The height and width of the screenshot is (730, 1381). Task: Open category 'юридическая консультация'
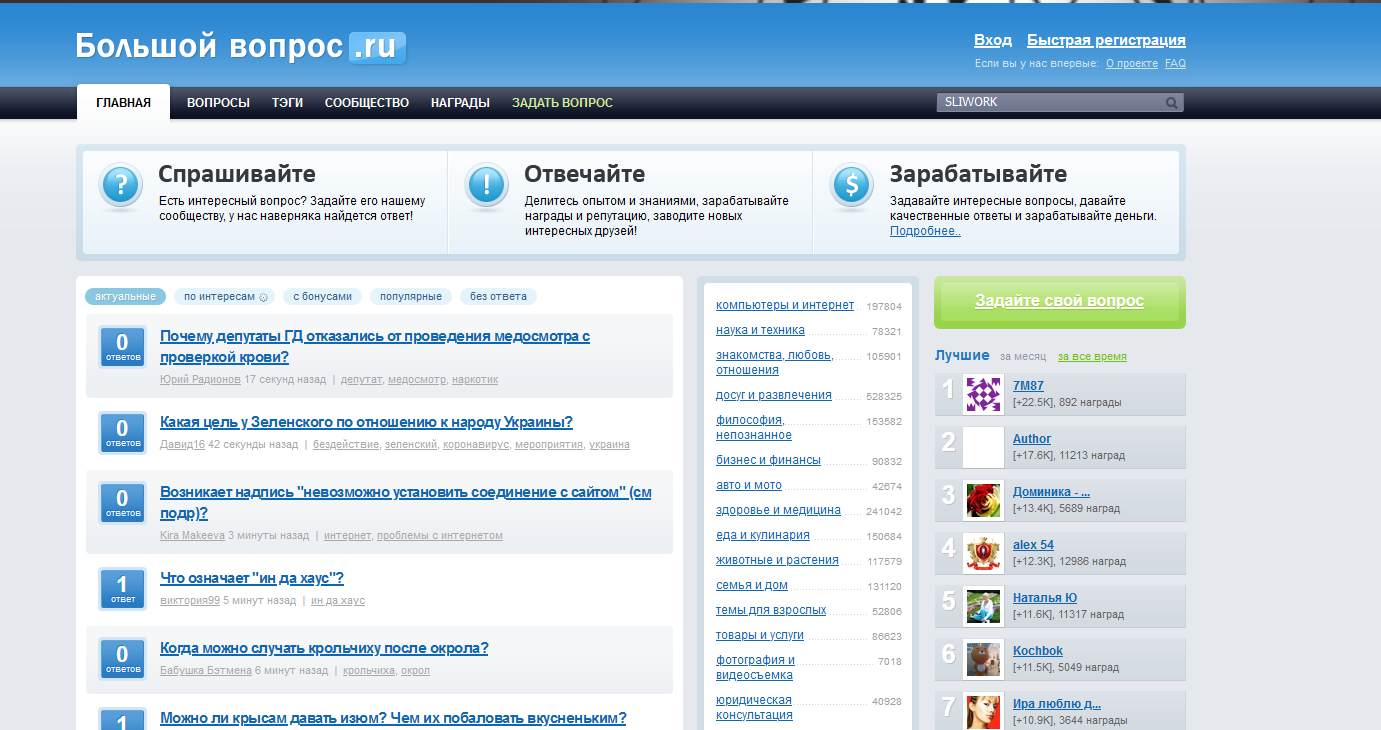tap(754, 708)
